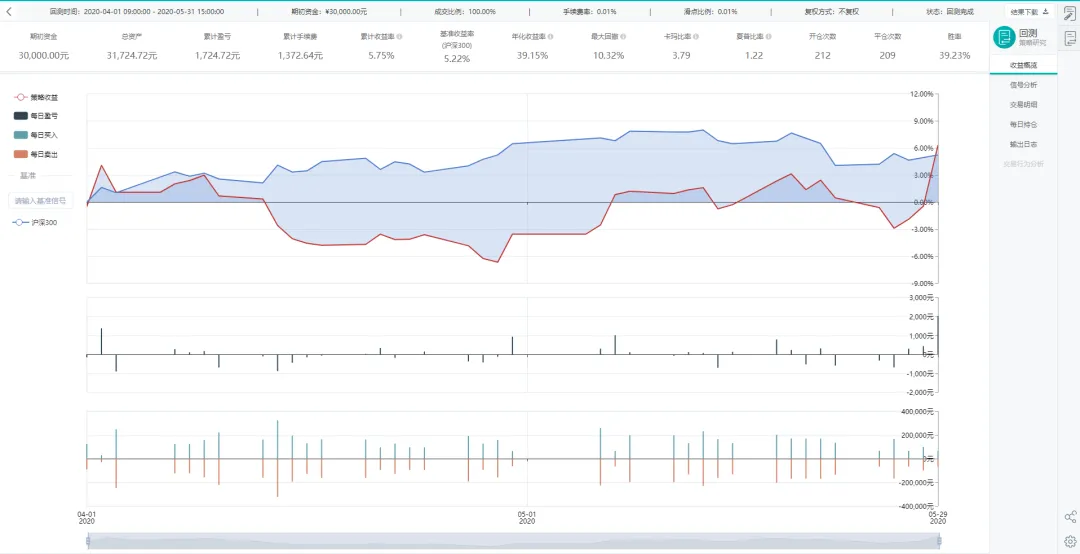The image size is (1080, 554).
Task: Click the info icon beside 夏普比率
Action: click(768, 37)
